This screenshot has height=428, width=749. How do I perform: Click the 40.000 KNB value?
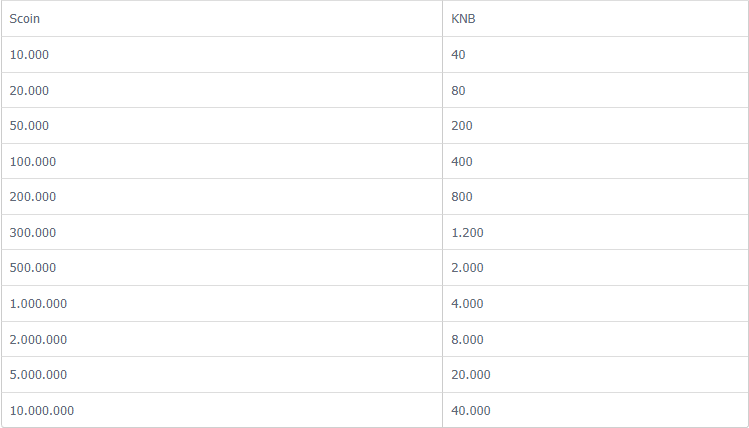coord(471,410)
